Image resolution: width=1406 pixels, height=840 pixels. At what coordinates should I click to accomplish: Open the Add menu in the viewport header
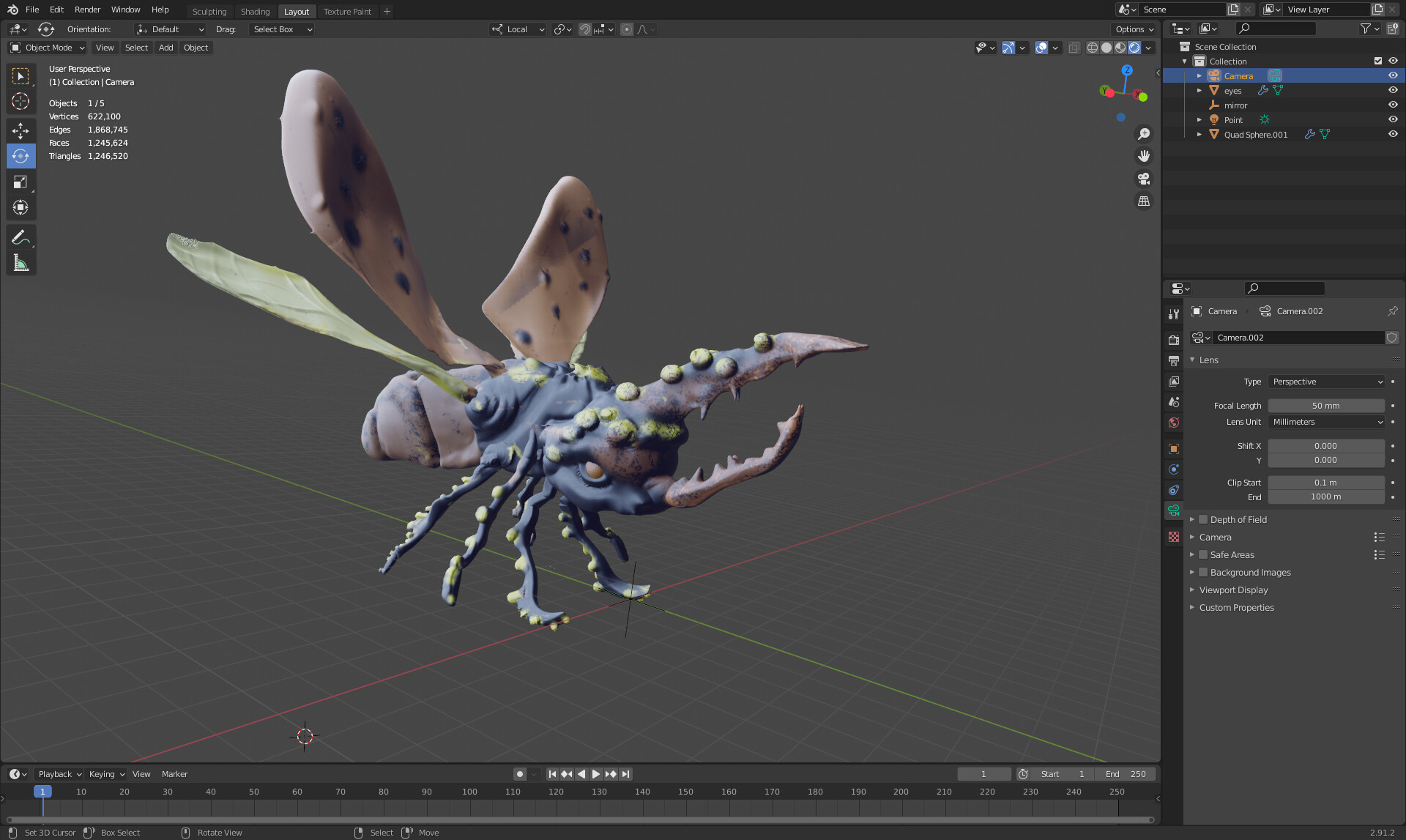click(165, 48)
